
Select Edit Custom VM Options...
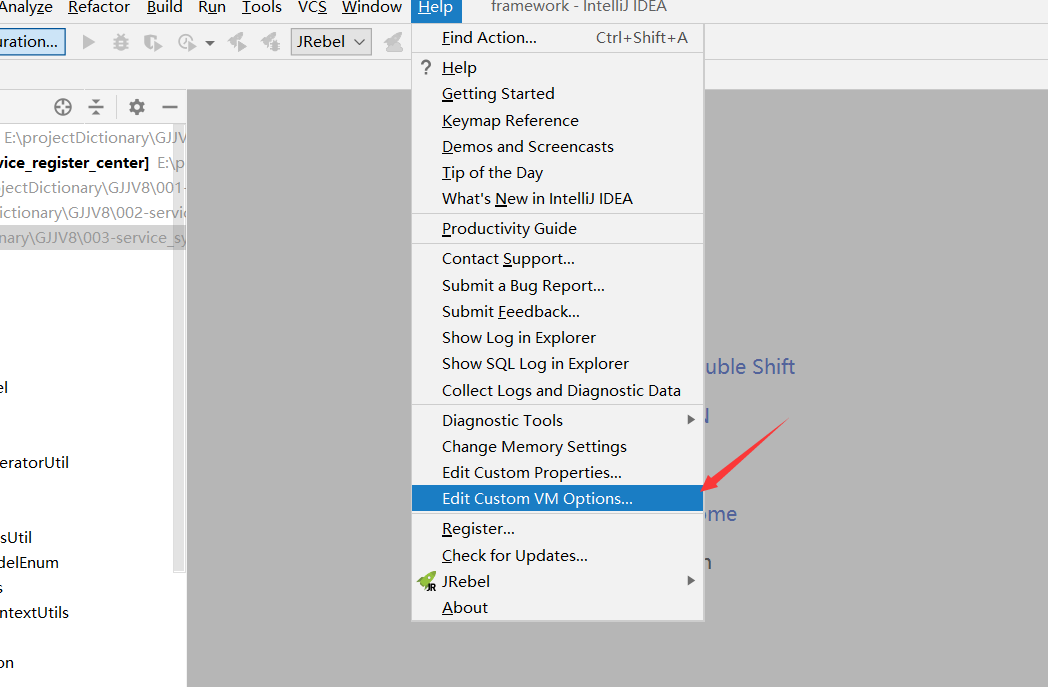pos(557,499)
